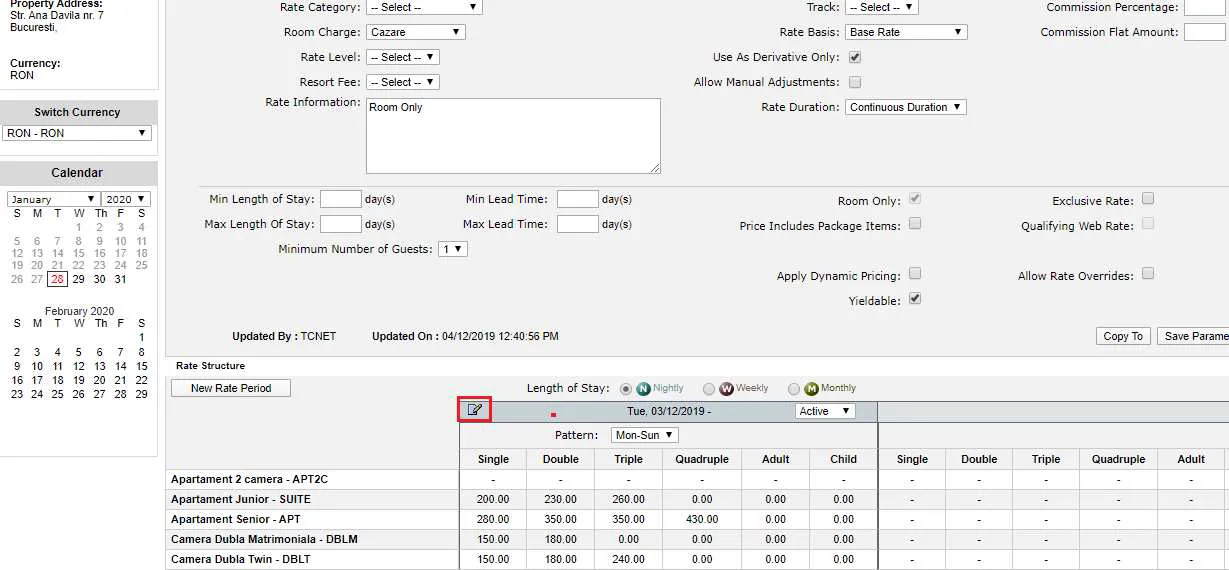Click Apartament Senior Single rate 280.00
This screenshot has height=570, width=1229.
point(493,519)
